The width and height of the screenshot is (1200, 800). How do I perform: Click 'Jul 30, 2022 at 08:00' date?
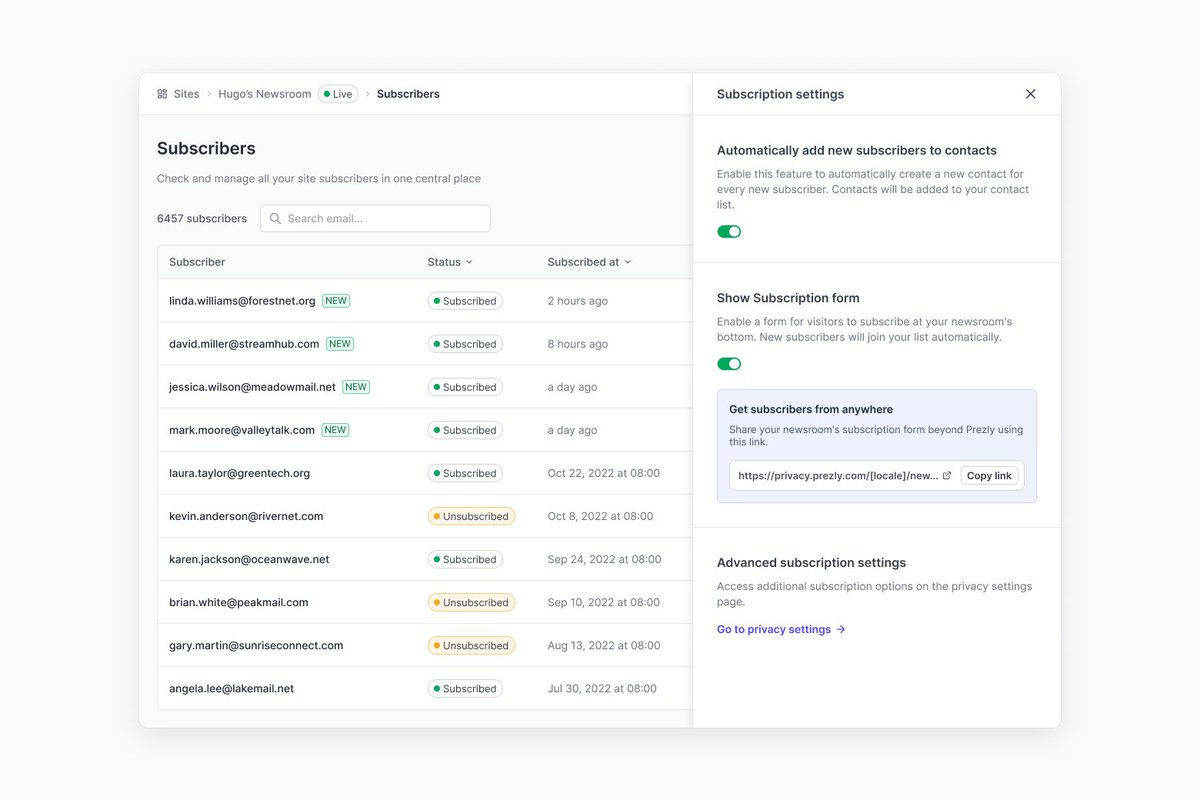[x=602, y=688]
